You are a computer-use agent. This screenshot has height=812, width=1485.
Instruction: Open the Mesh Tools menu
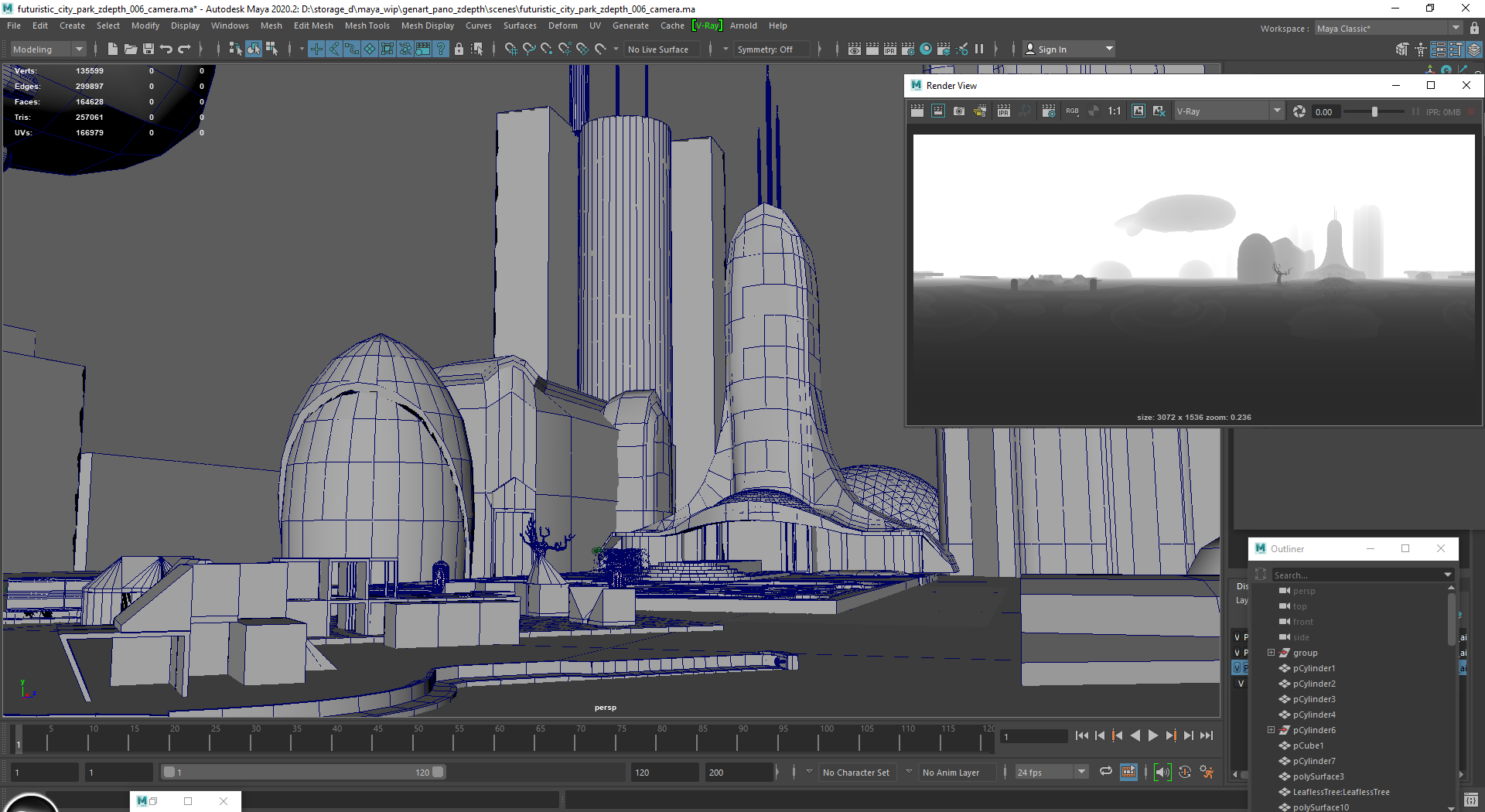(x=367, y=26)
